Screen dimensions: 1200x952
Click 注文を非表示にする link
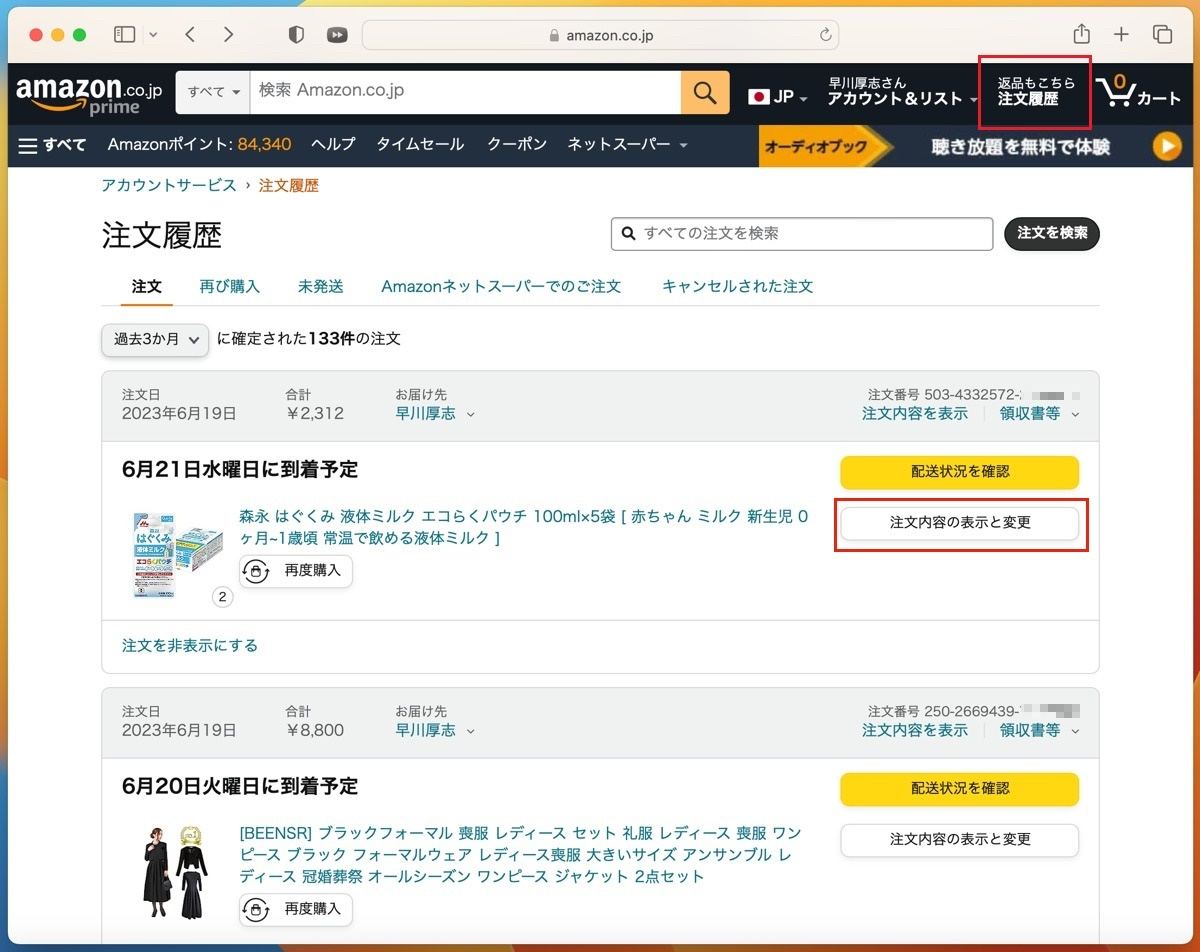point(190,645)
